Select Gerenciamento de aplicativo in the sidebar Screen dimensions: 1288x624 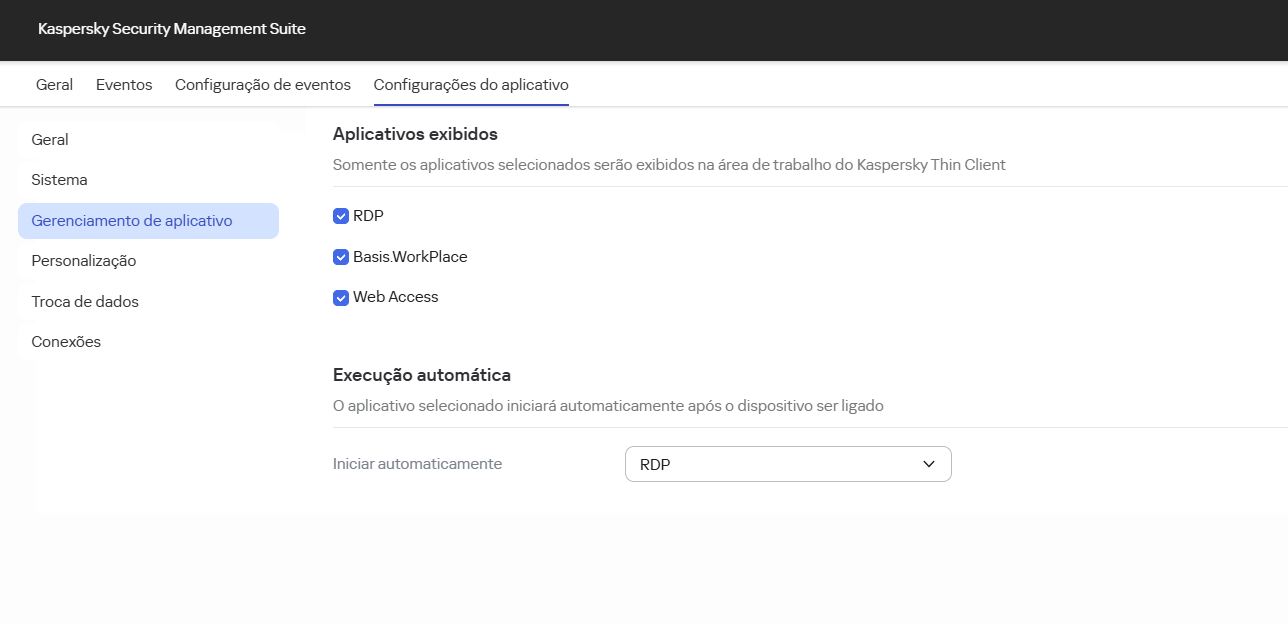(134, 220)
